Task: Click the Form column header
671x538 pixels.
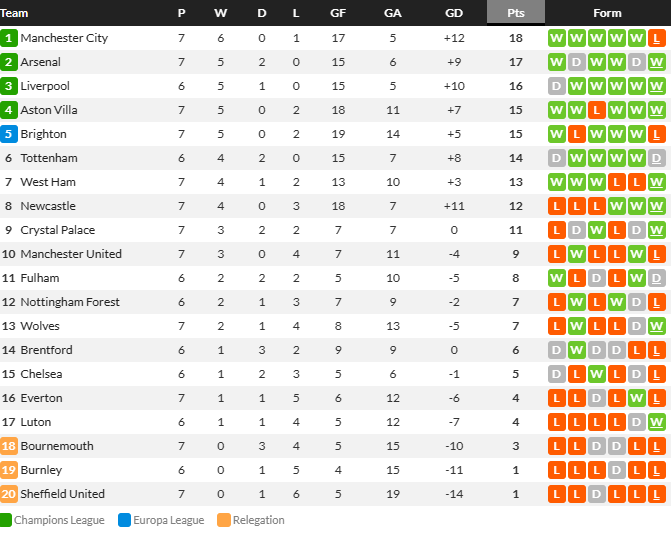Action: [607, 13]
